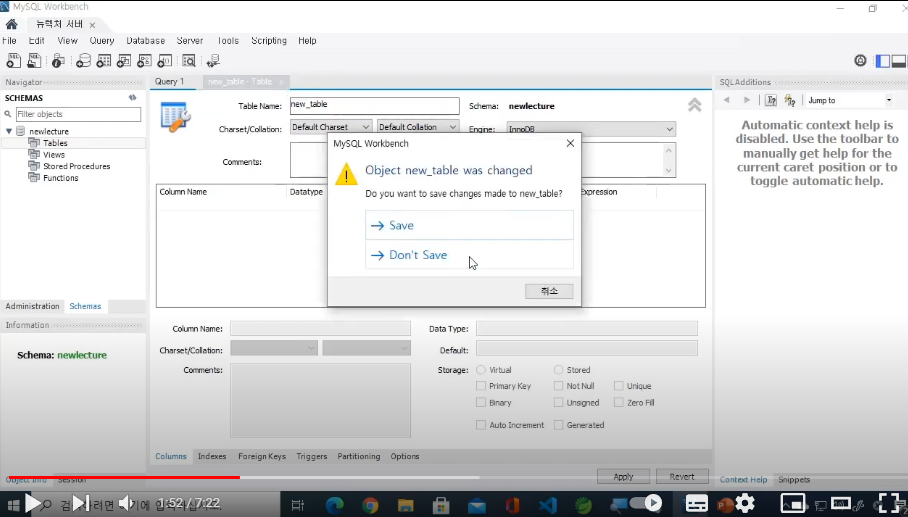Click the Revert button
Screen dimensions: 908x517
coord(682,476)
